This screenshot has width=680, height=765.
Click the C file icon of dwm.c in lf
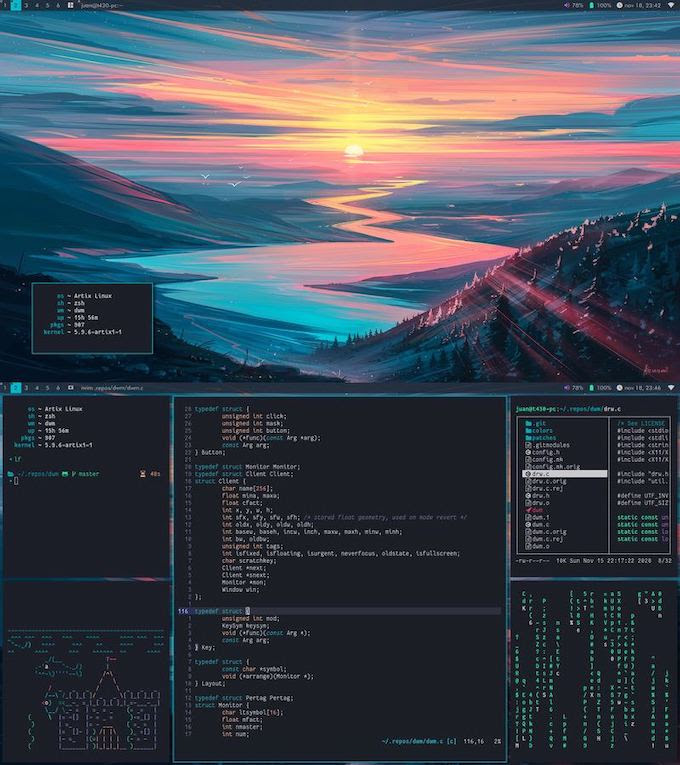(x=528, y=524)
